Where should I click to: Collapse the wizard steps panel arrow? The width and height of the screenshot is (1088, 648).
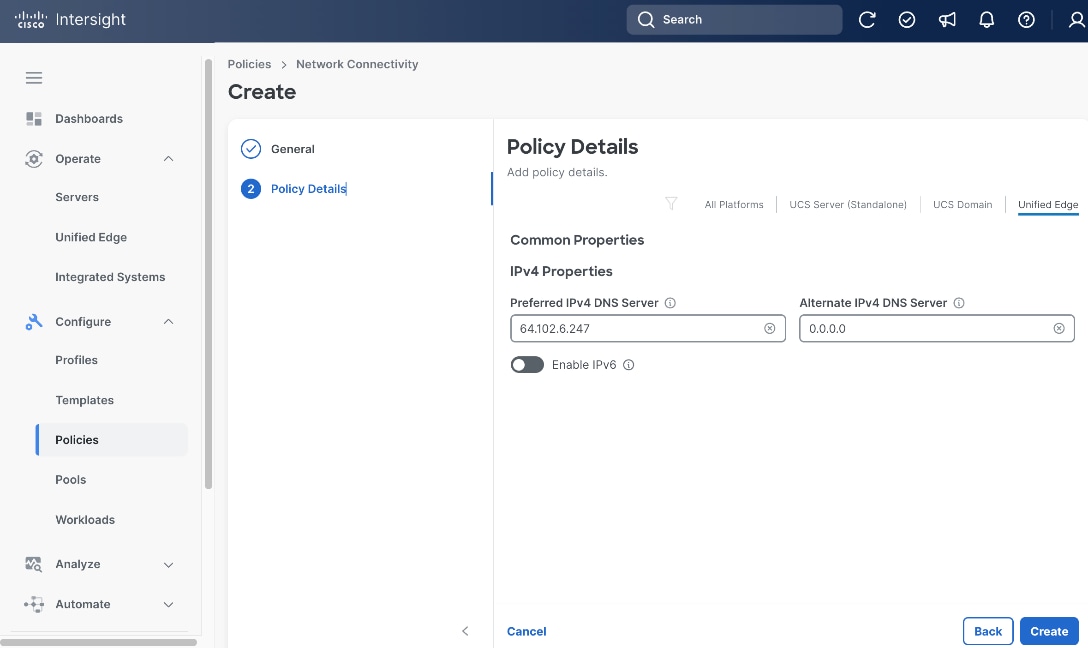coord(465,631)
